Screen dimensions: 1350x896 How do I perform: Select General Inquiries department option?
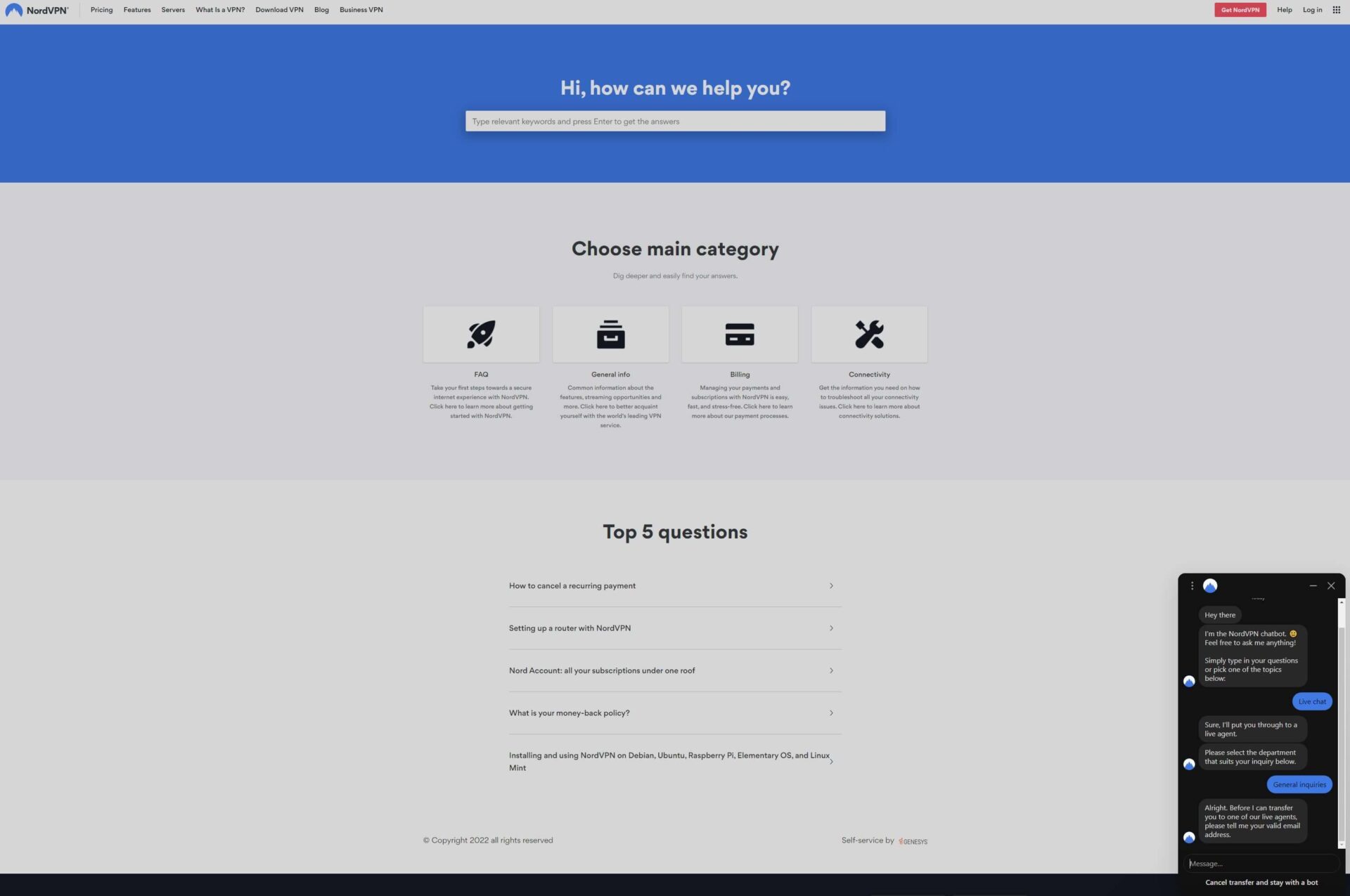click(1300, 784)
